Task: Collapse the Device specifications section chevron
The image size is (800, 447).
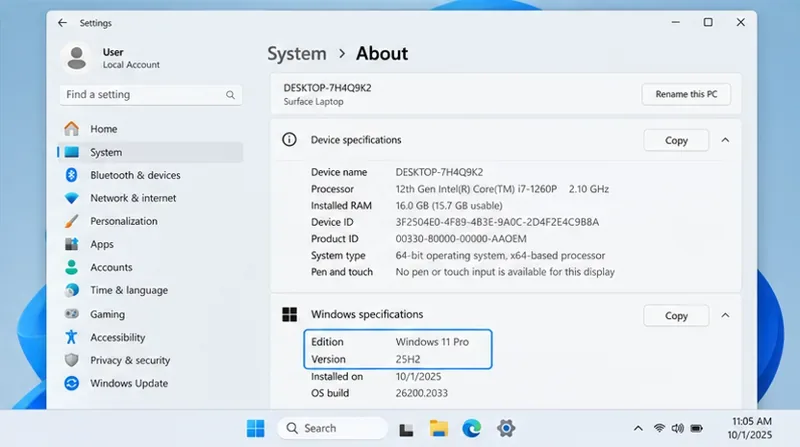Action: click(725, 140)
